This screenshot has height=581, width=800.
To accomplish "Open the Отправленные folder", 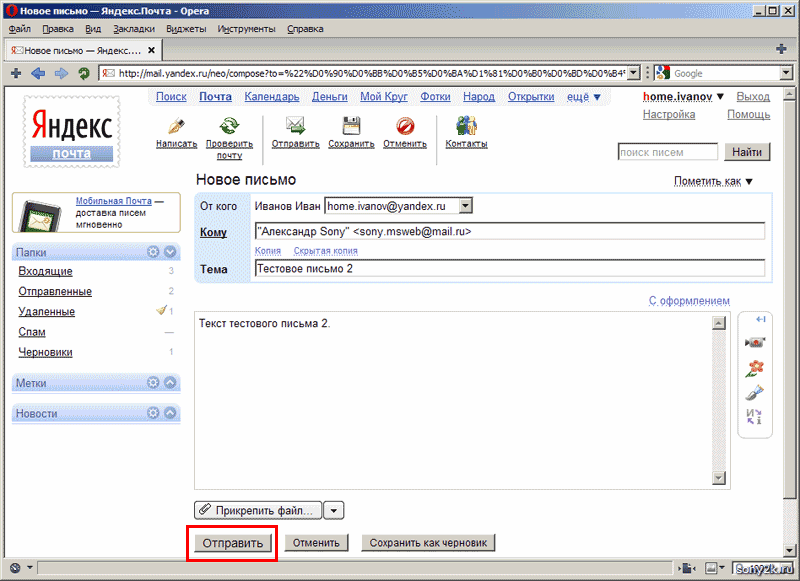I will (x=55, y=291).
